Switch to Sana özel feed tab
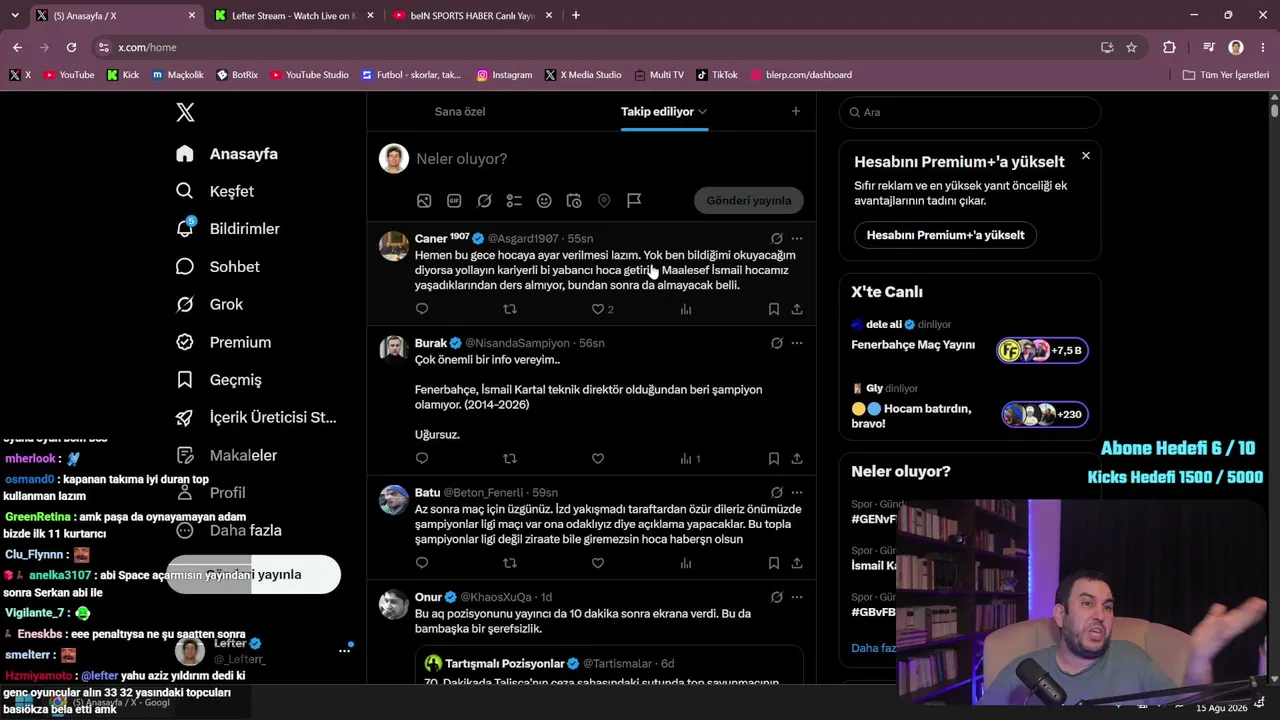The image size is (1280, 720). 460,111
